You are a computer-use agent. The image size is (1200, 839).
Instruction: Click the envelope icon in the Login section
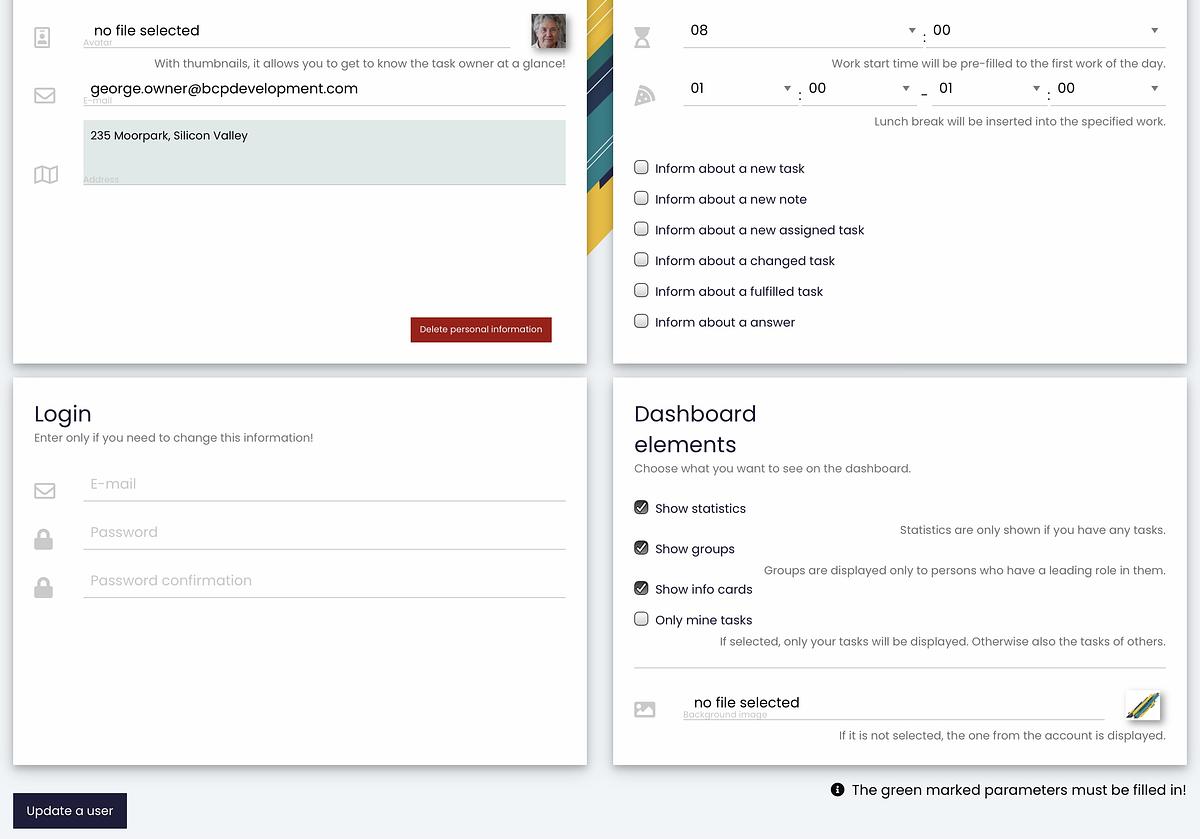[44, 491]
